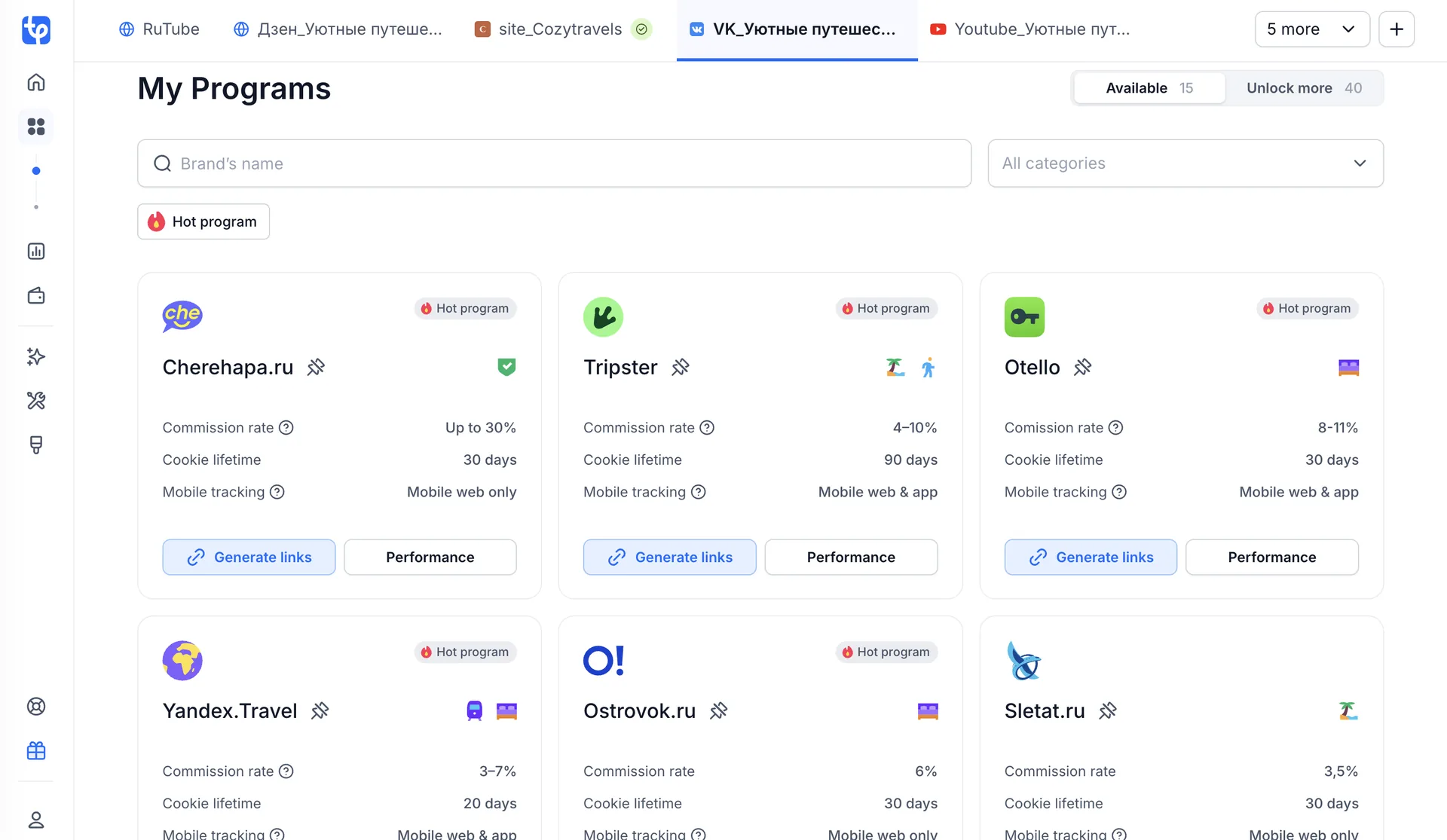1447x840 pixels.
Task: Open the user profile icon
Action: pyautogui.click(x=36, y=820)
